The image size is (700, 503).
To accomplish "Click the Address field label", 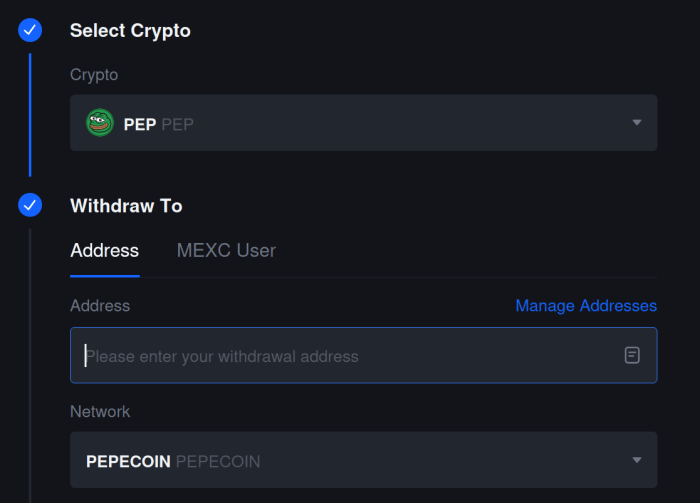I will [100, 305].
